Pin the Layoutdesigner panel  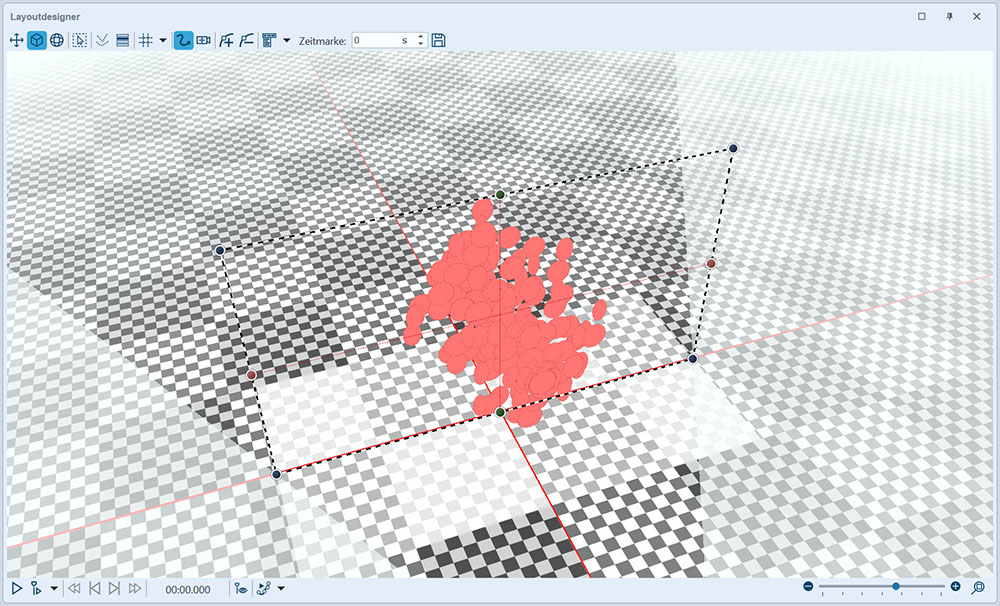(x=949, y=16)
